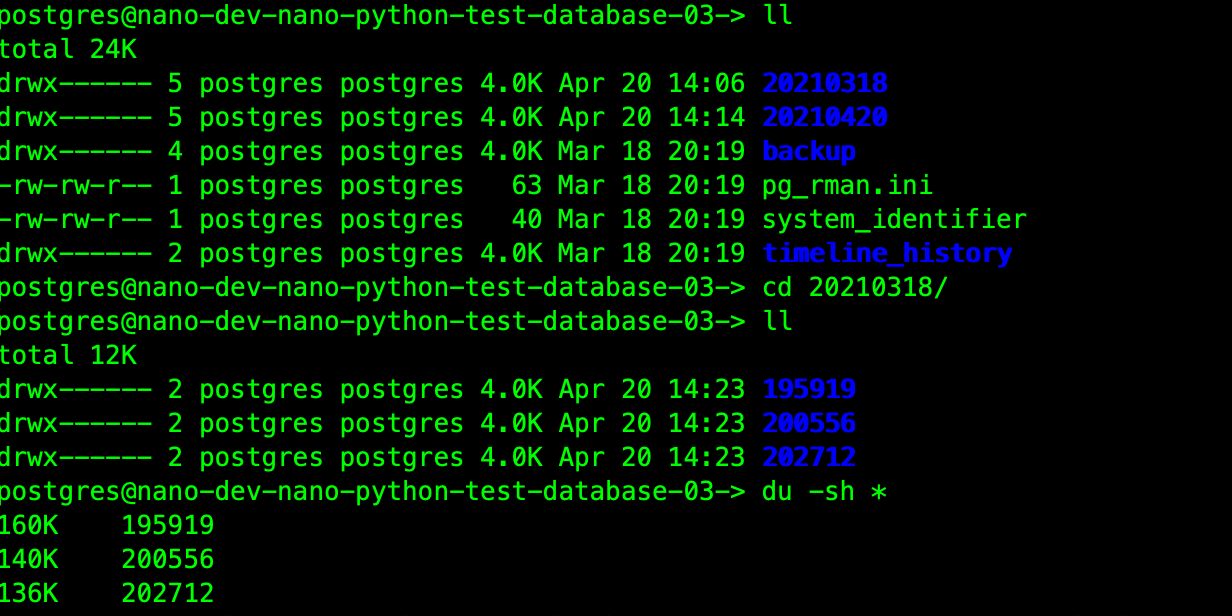1232x616 pixels.
Task: Select the 136K size beside 202712
Action: [x=30, y=593]
